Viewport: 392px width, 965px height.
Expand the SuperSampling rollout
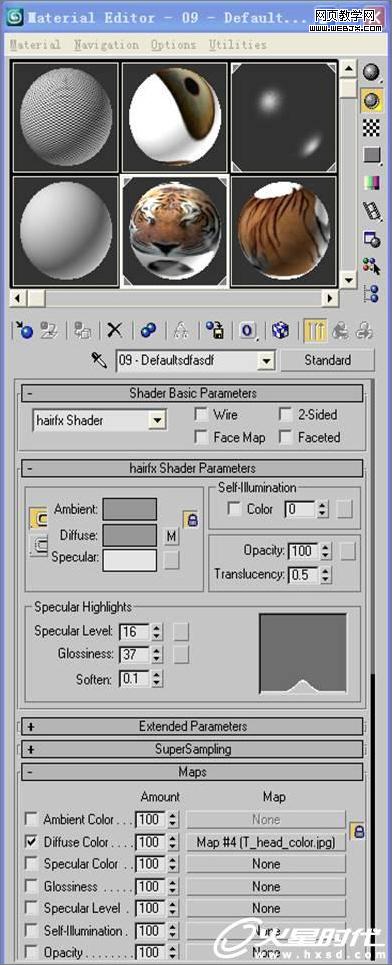pos(192,749)
